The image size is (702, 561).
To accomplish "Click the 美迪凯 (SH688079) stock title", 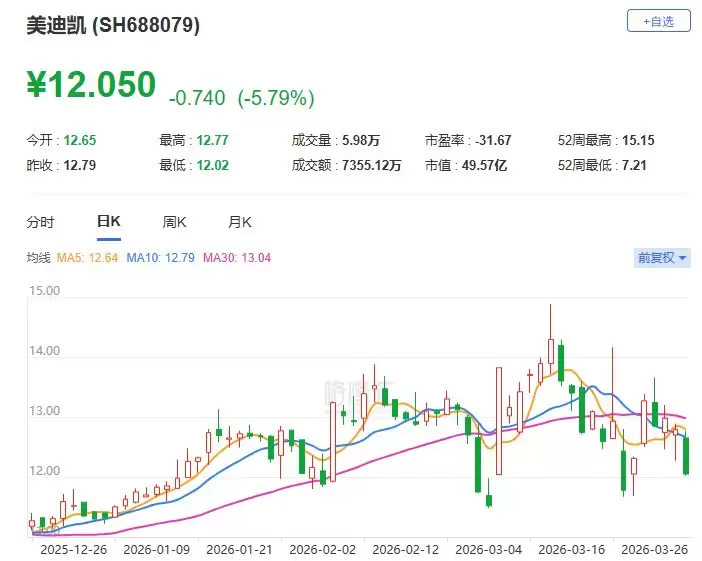I will pos(113,26).
